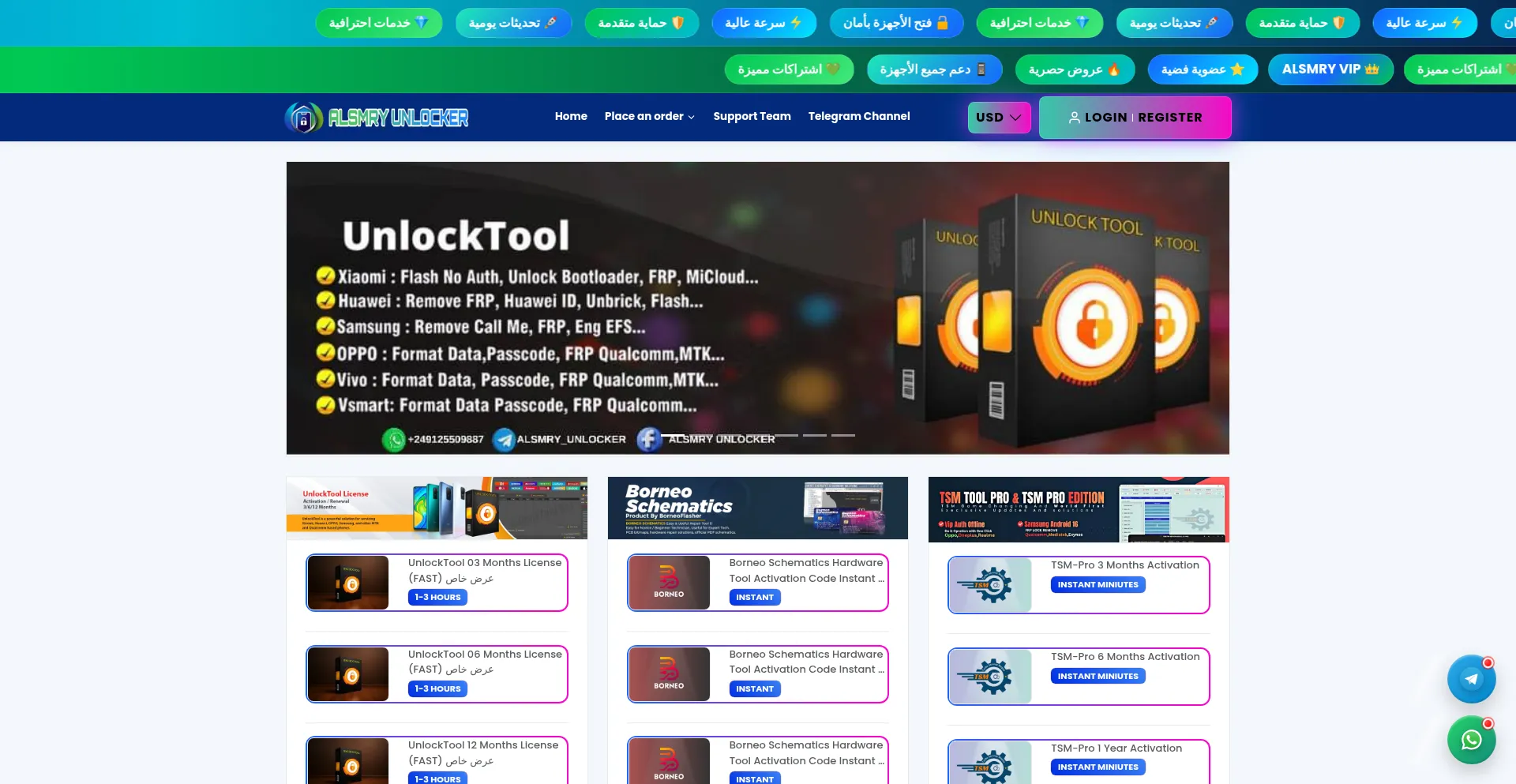Expand the Place an order menu
This screenshot has width=1516, height=784.
tap(649, 116)
